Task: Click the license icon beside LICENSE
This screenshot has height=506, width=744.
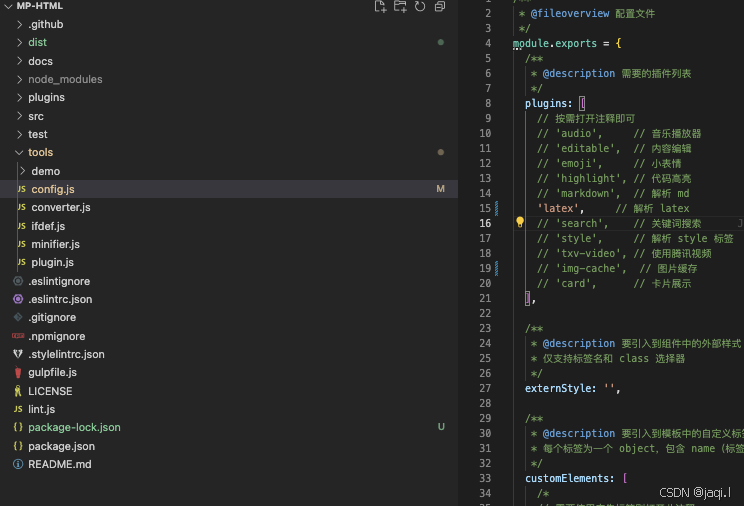Action: 18,391
